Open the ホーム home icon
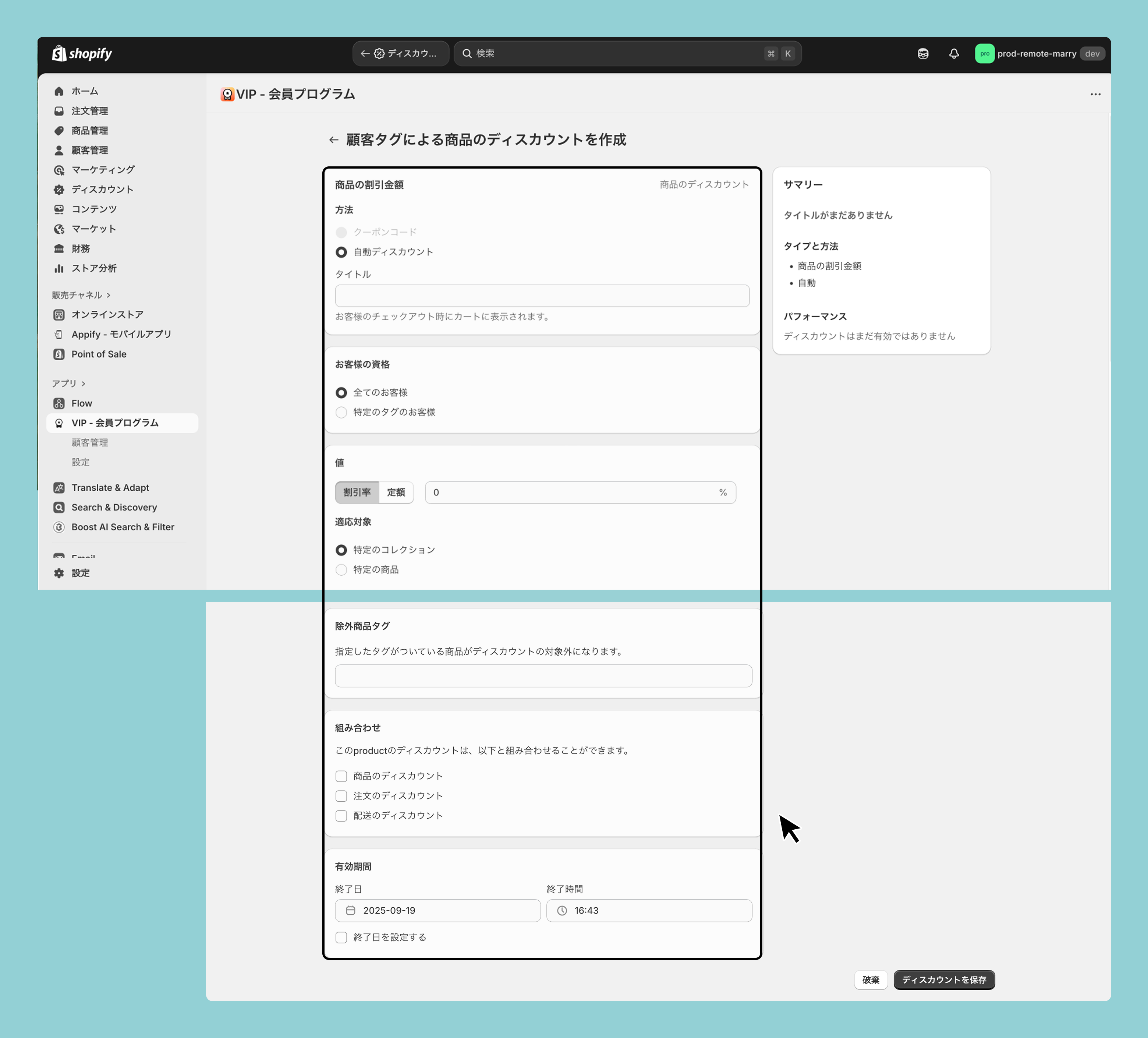The width and height of the screenshot is (1148, 1038). click(59, 91)
